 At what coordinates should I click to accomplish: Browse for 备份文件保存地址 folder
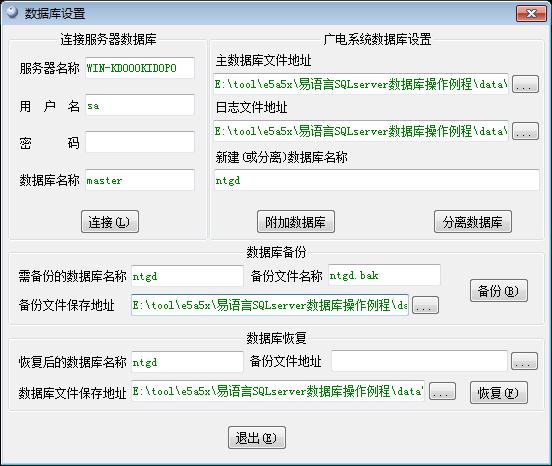(x=425, y=305)
